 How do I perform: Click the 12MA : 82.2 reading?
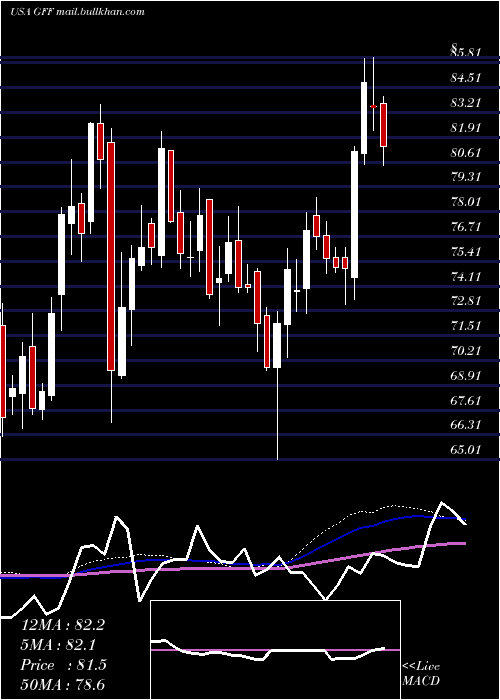pyautogui.click(x=63, y=625)
